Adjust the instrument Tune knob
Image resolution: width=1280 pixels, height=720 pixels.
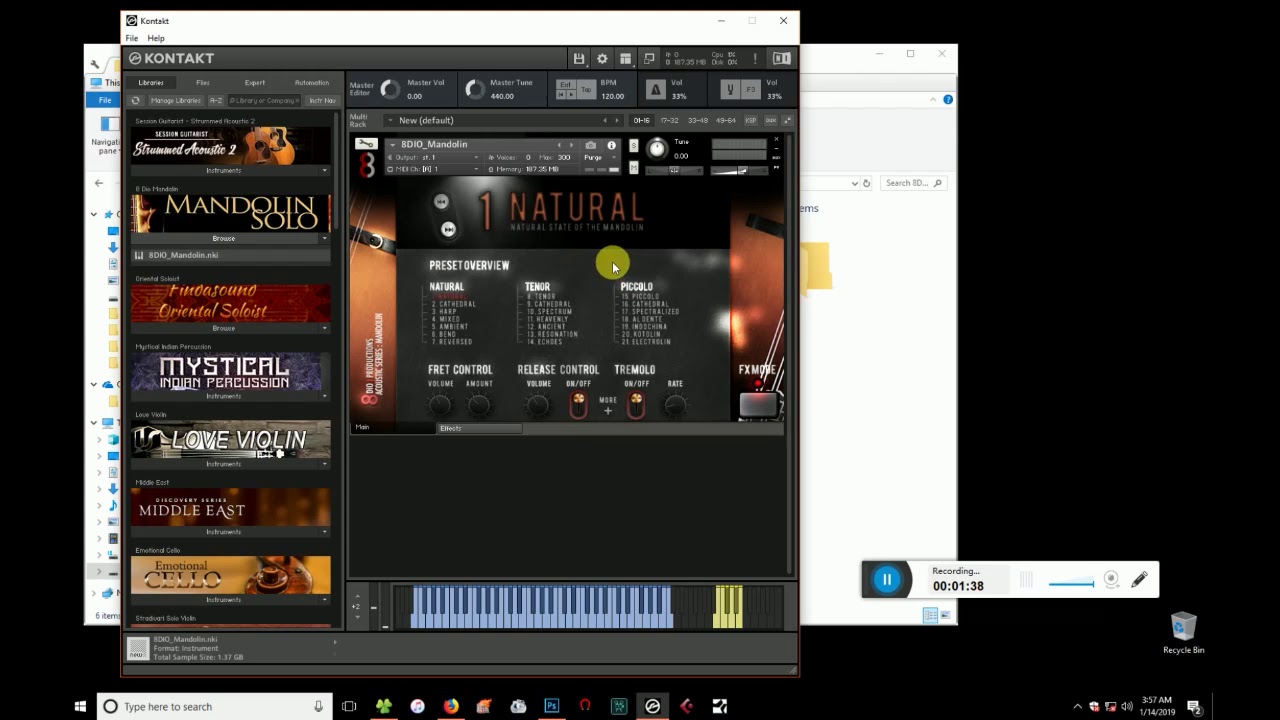point(657,149)
